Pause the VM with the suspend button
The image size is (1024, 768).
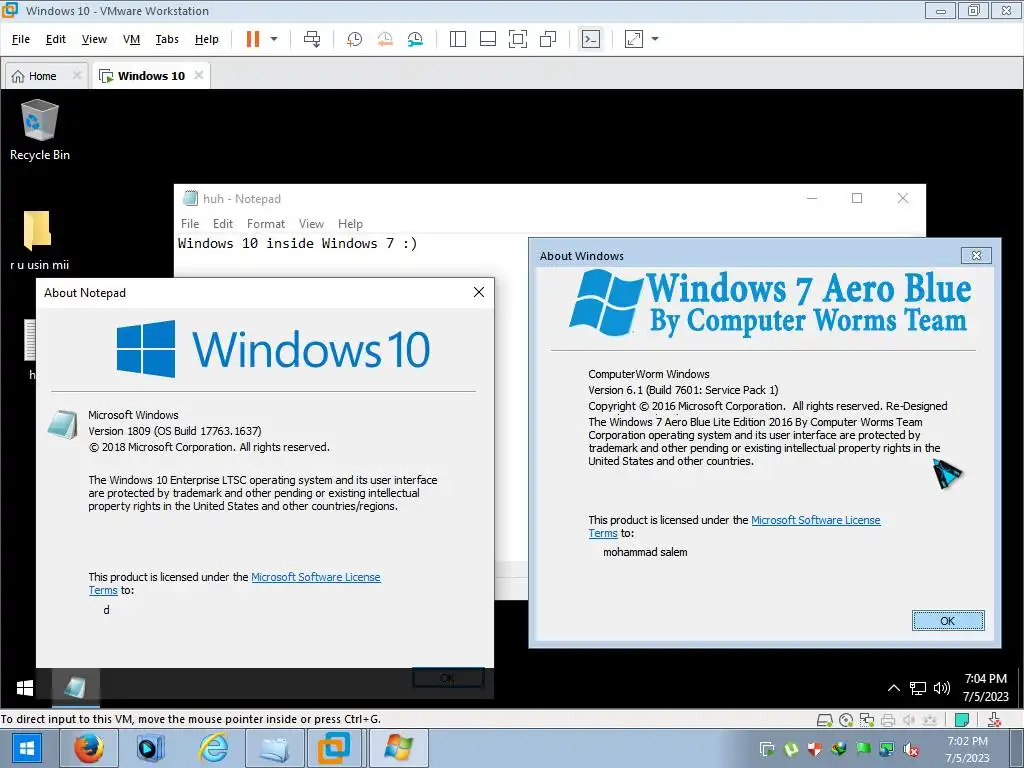(x=253, y=39)
